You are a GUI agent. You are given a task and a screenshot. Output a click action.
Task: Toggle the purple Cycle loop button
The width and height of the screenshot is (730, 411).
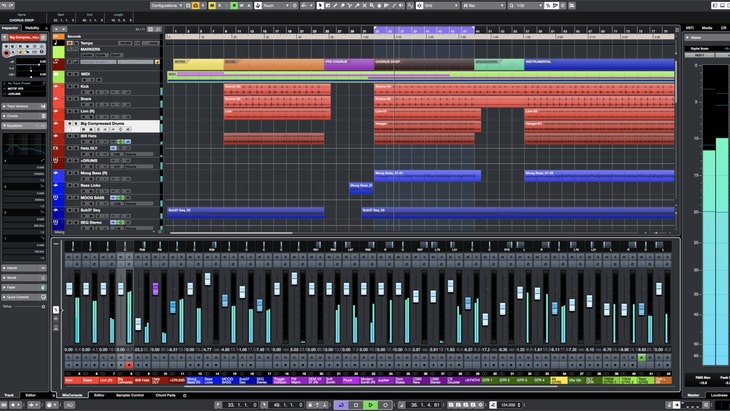[341, 405]
